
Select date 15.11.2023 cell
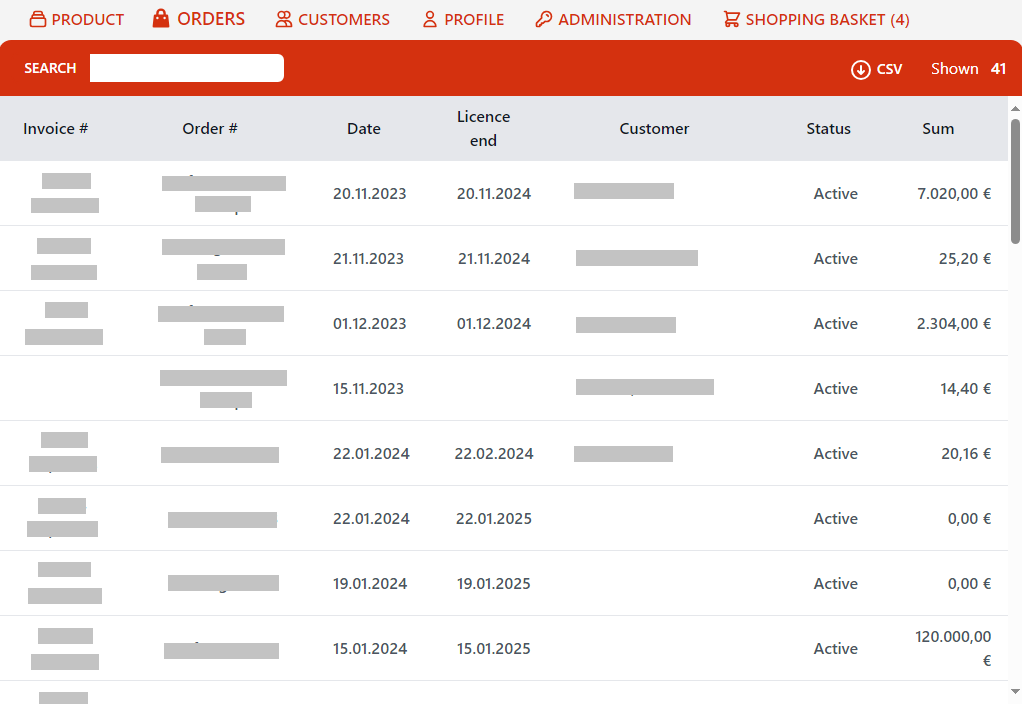click(x=368, y=389)
